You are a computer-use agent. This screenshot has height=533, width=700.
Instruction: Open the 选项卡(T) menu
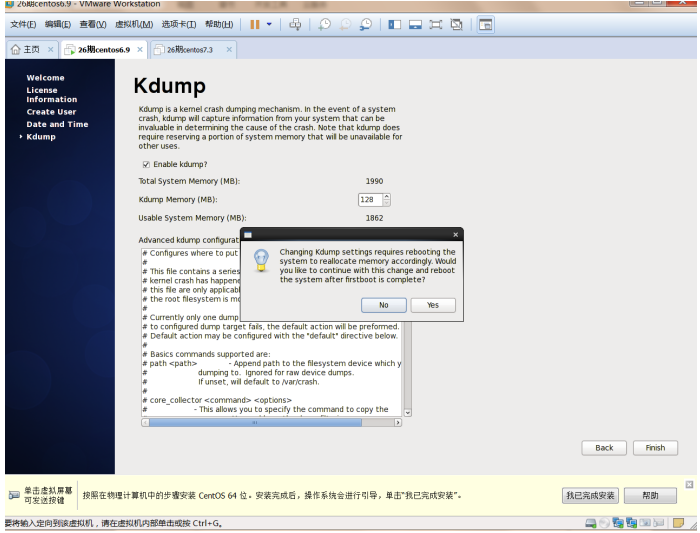[179, 25]
